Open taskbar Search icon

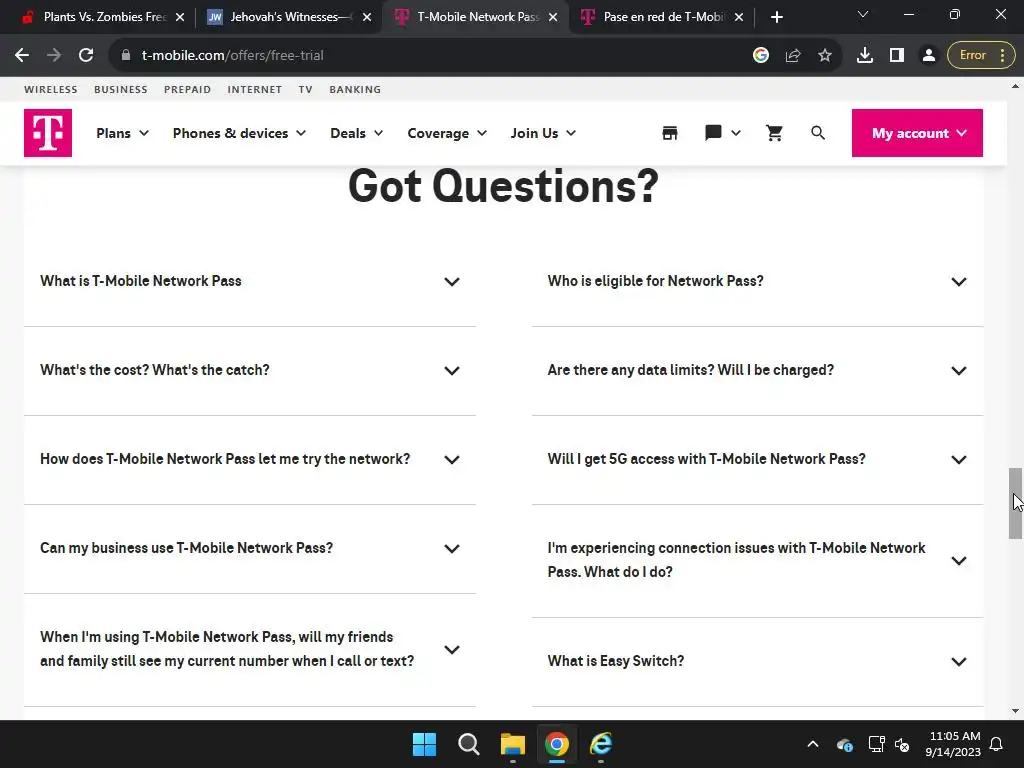tap(468, 744)
